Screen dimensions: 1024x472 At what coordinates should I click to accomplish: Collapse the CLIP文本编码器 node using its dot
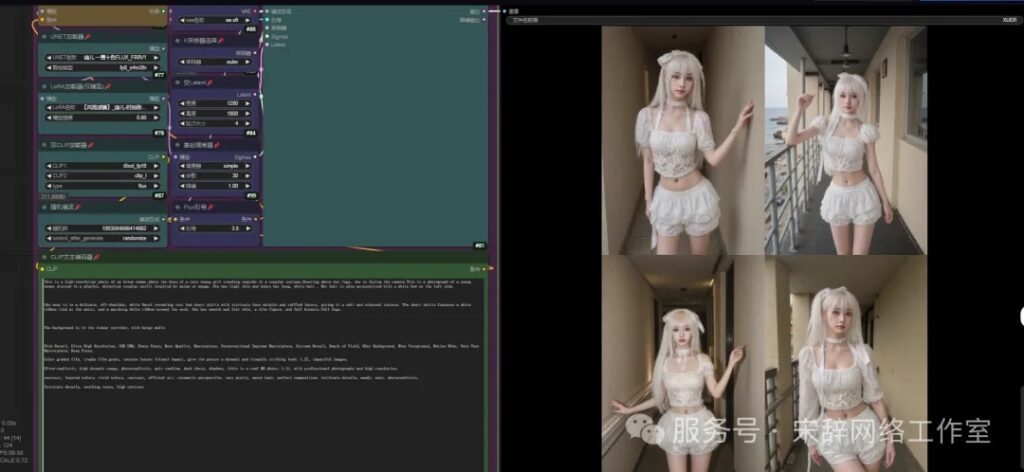click(42, 257)
